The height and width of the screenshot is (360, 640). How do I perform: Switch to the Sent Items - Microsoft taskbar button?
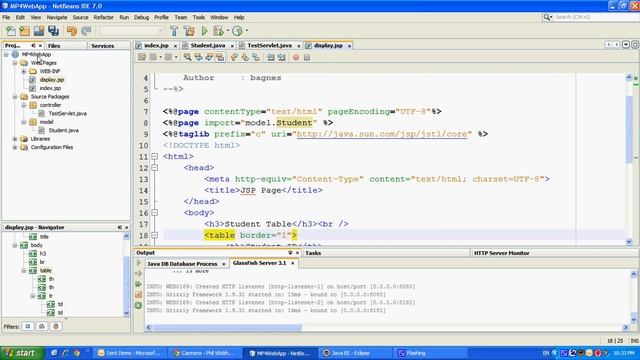tap(132, 353)
